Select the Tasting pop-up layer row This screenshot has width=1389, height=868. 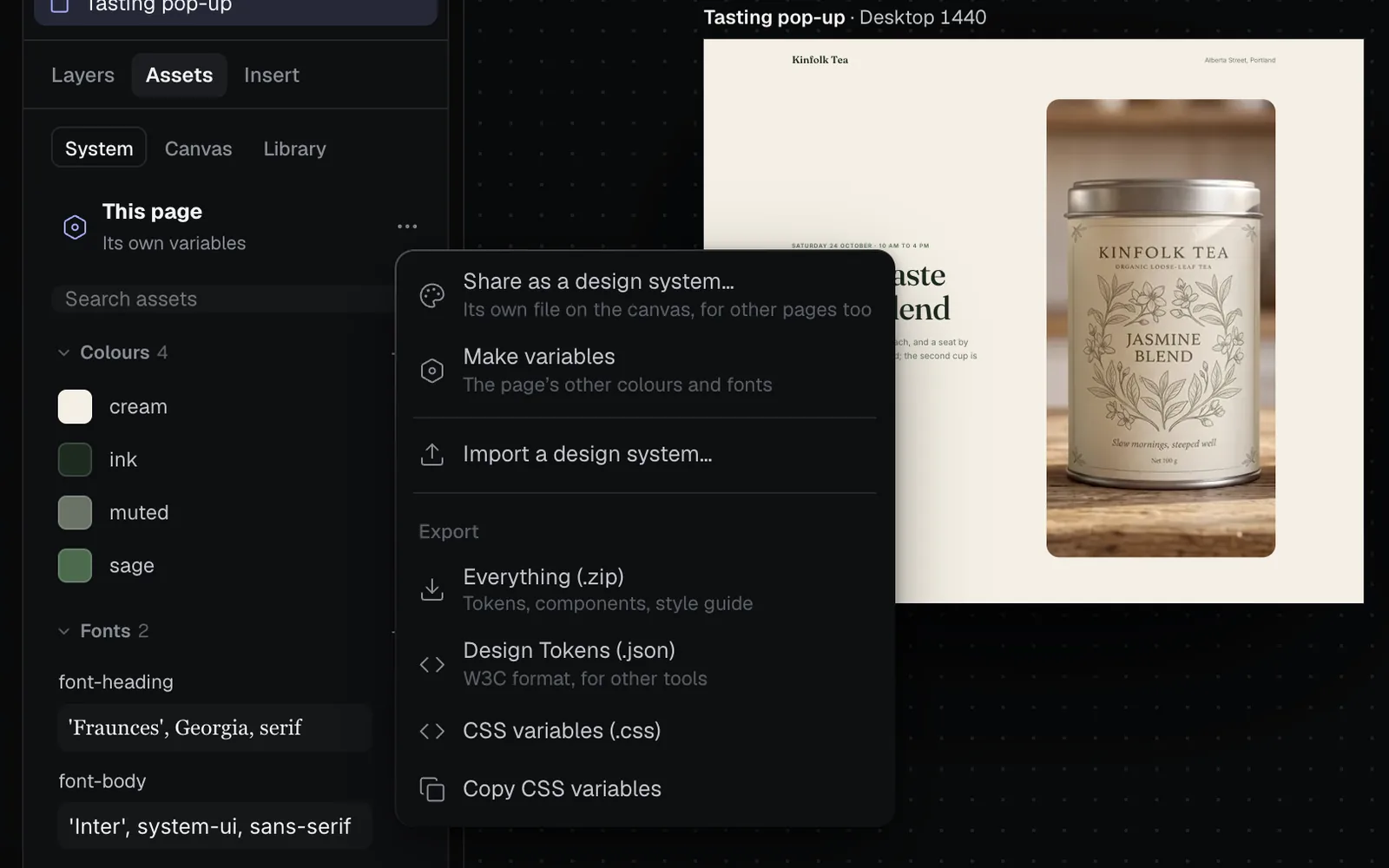(235, 9)
